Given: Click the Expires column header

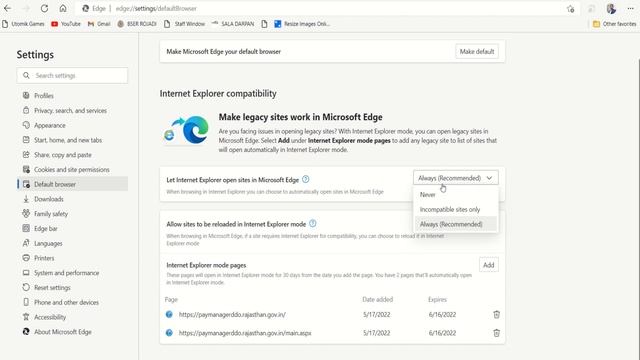Looking at the screenshot, I should tap(437, 299).
